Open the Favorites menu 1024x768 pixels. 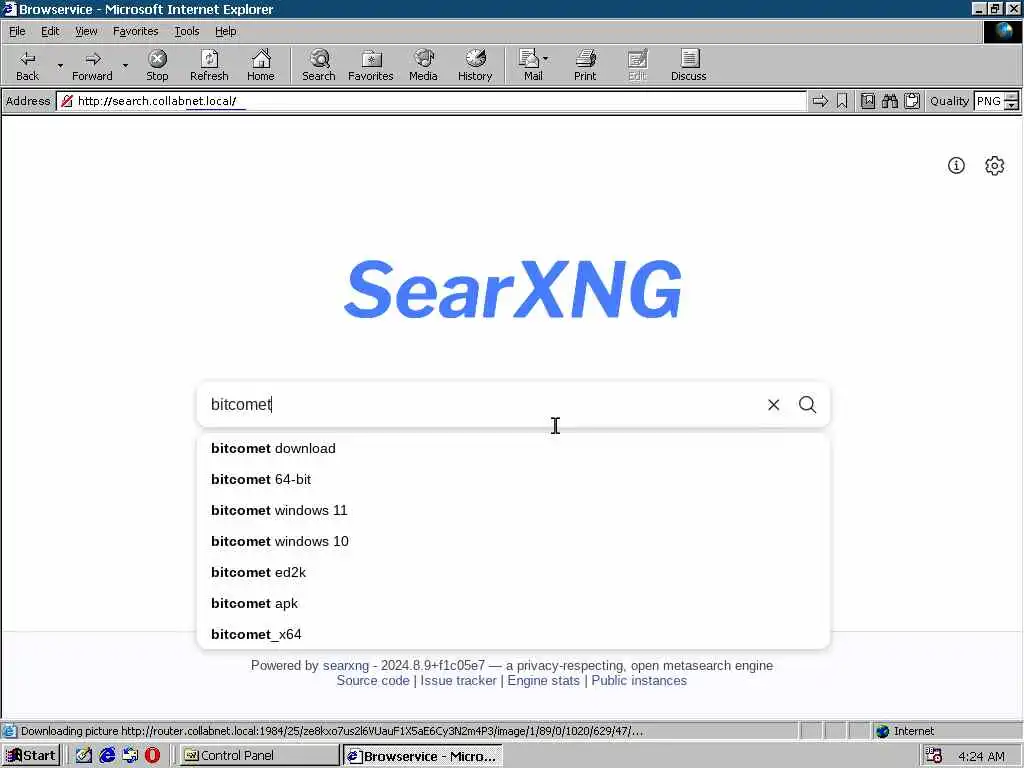135,31
